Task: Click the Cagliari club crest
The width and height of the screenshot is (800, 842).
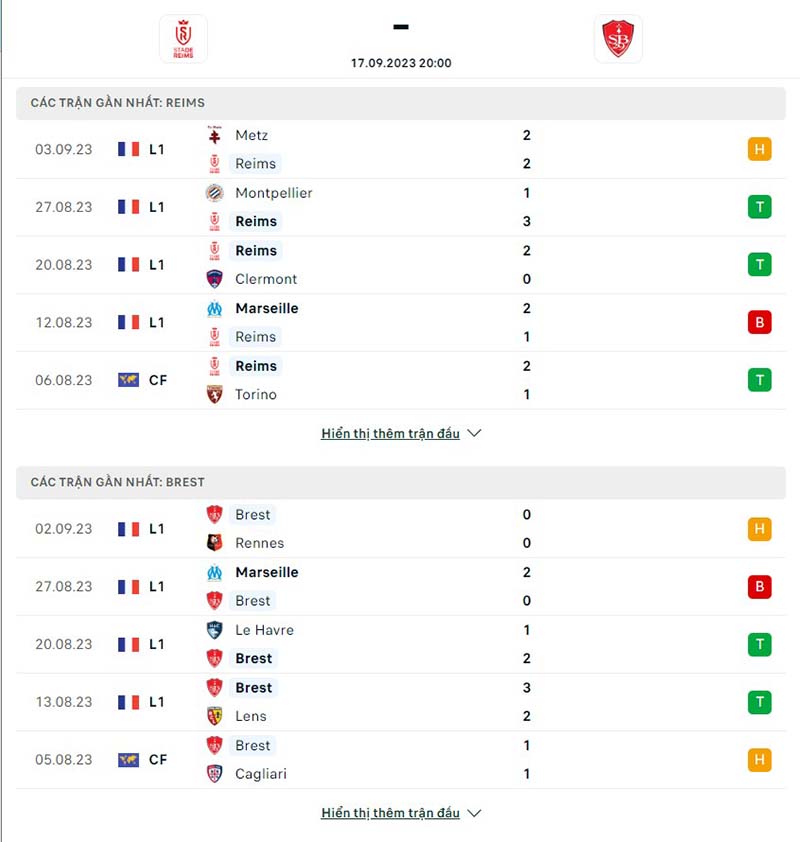Action: click(214, 773)
